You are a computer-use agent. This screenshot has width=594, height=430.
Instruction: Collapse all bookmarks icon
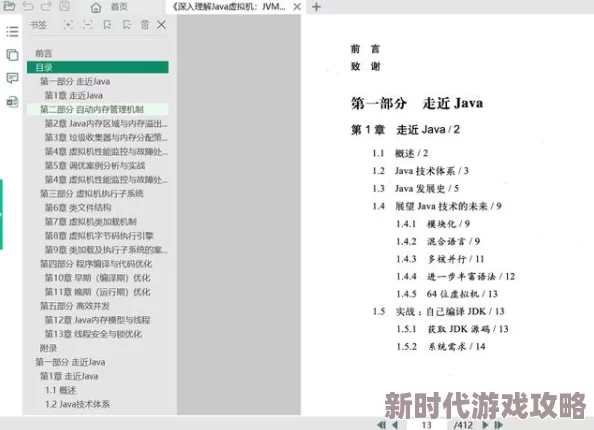[x=88, y=25]
